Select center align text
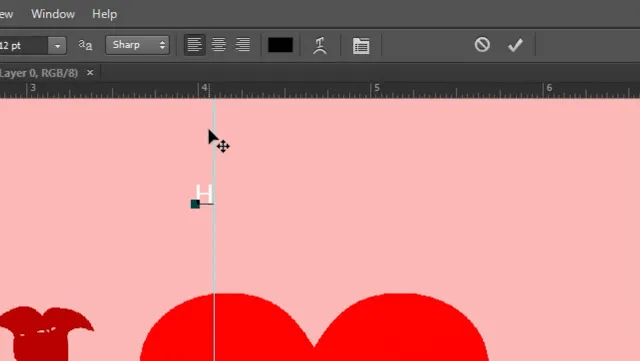This screenshot has width=640, height=361. pos(219,45)
